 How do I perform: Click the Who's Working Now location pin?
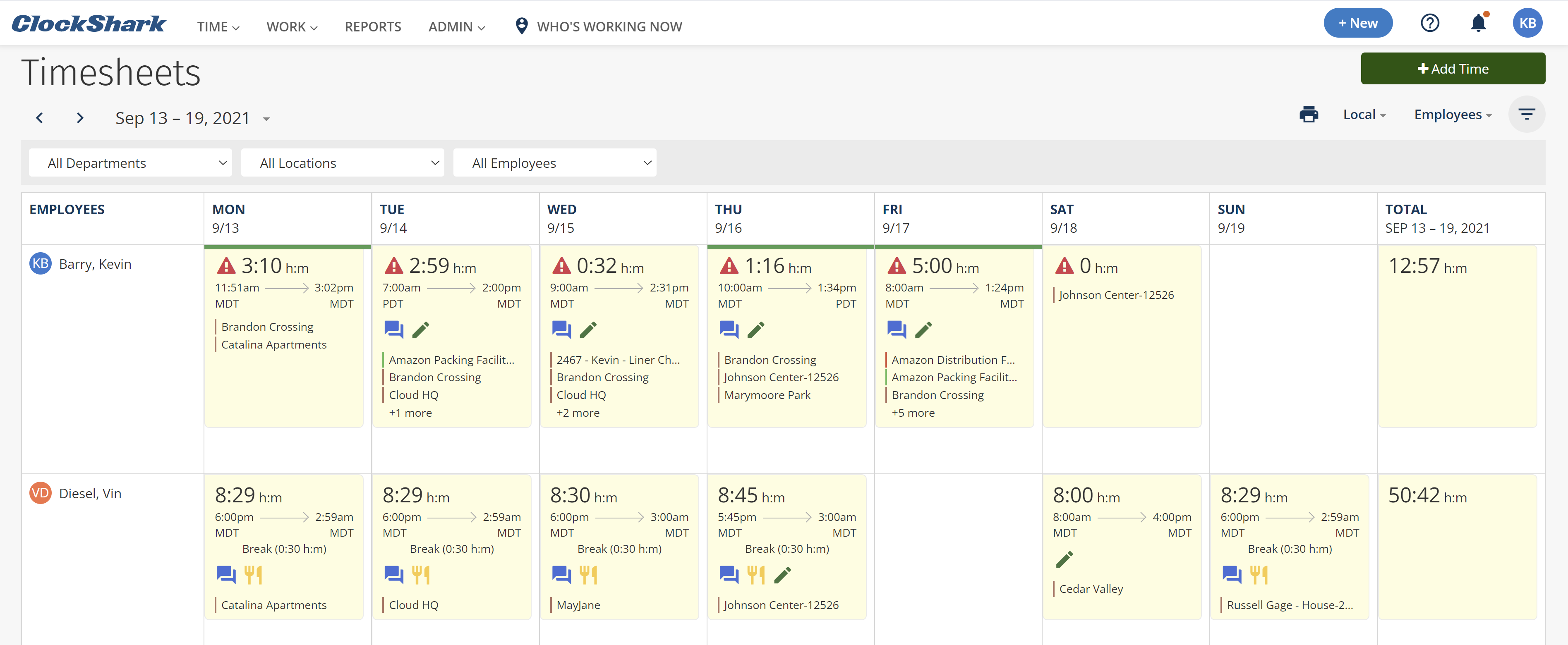(x=522, y=26)
